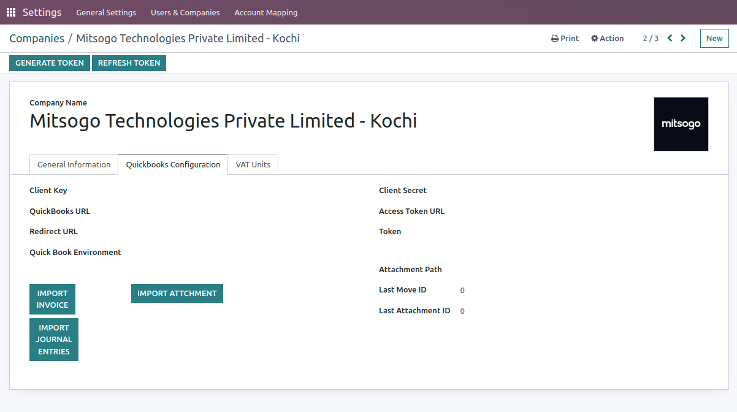Screen dimensions: 737x412
Task: Click the Import Invoice button
Action: [x=52, y=299]
